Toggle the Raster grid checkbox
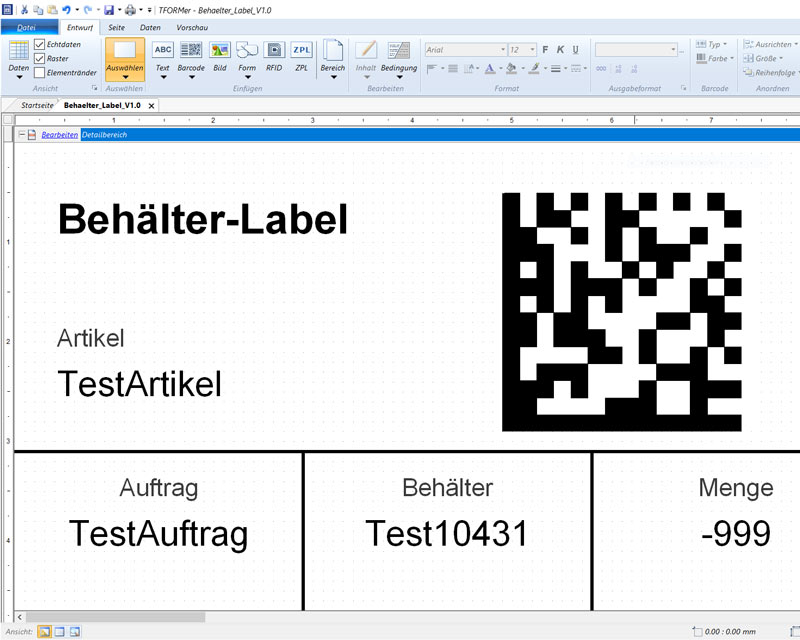 coord(40,59)
